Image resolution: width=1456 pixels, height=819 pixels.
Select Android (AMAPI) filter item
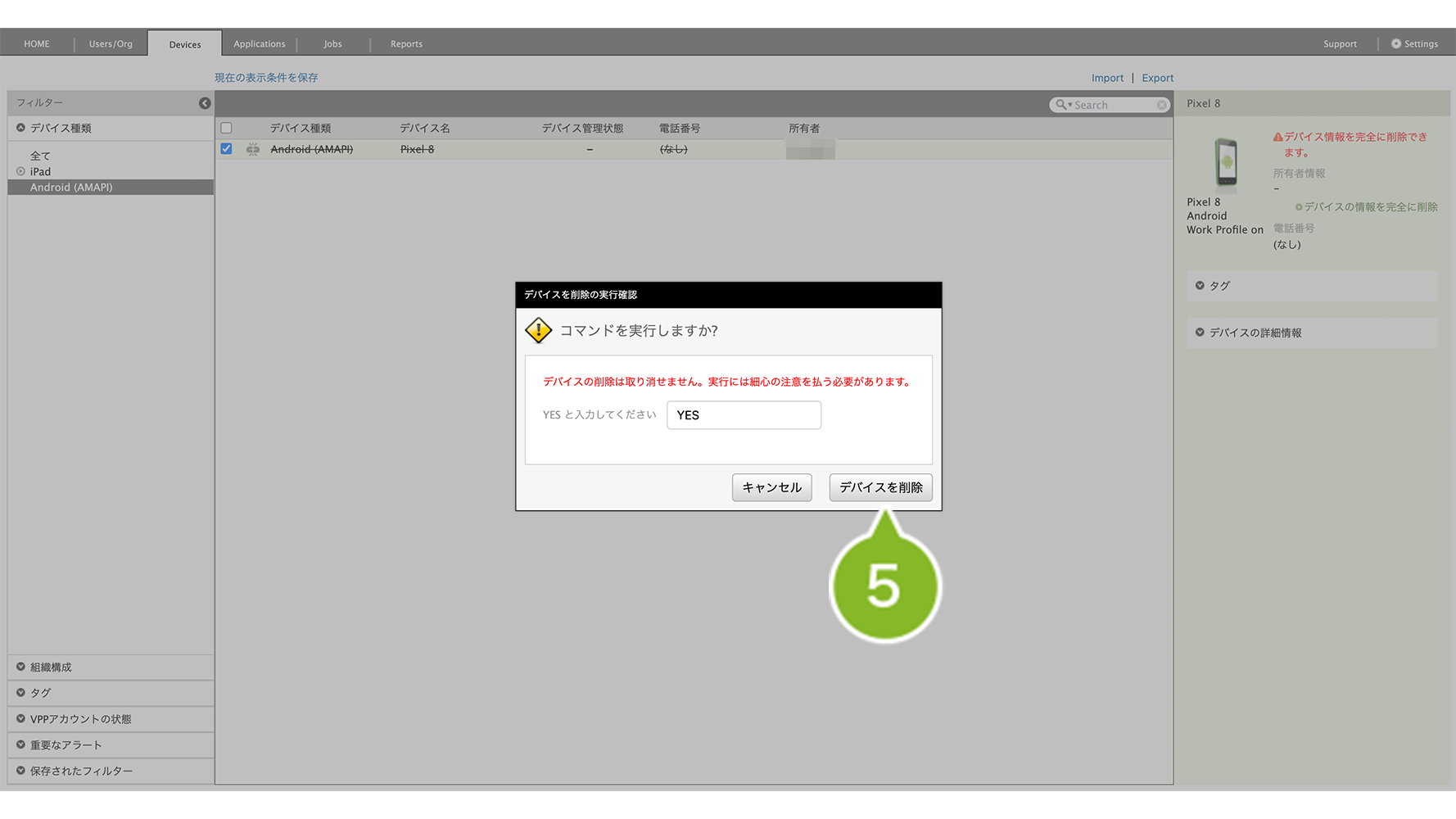(111, 188)
